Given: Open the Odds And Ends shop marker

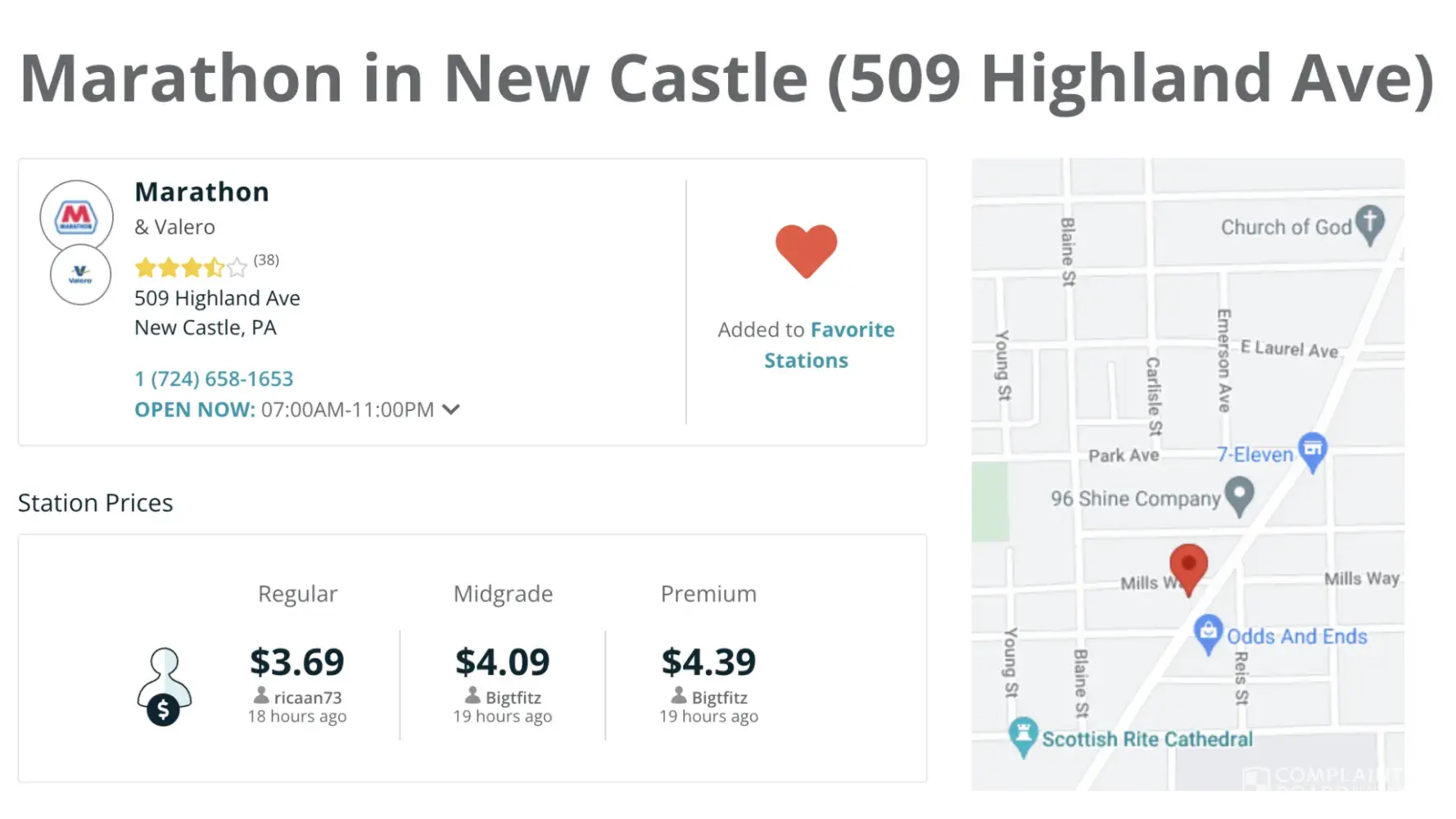Looking at the screenshot, I should [x=1208, y=633].
